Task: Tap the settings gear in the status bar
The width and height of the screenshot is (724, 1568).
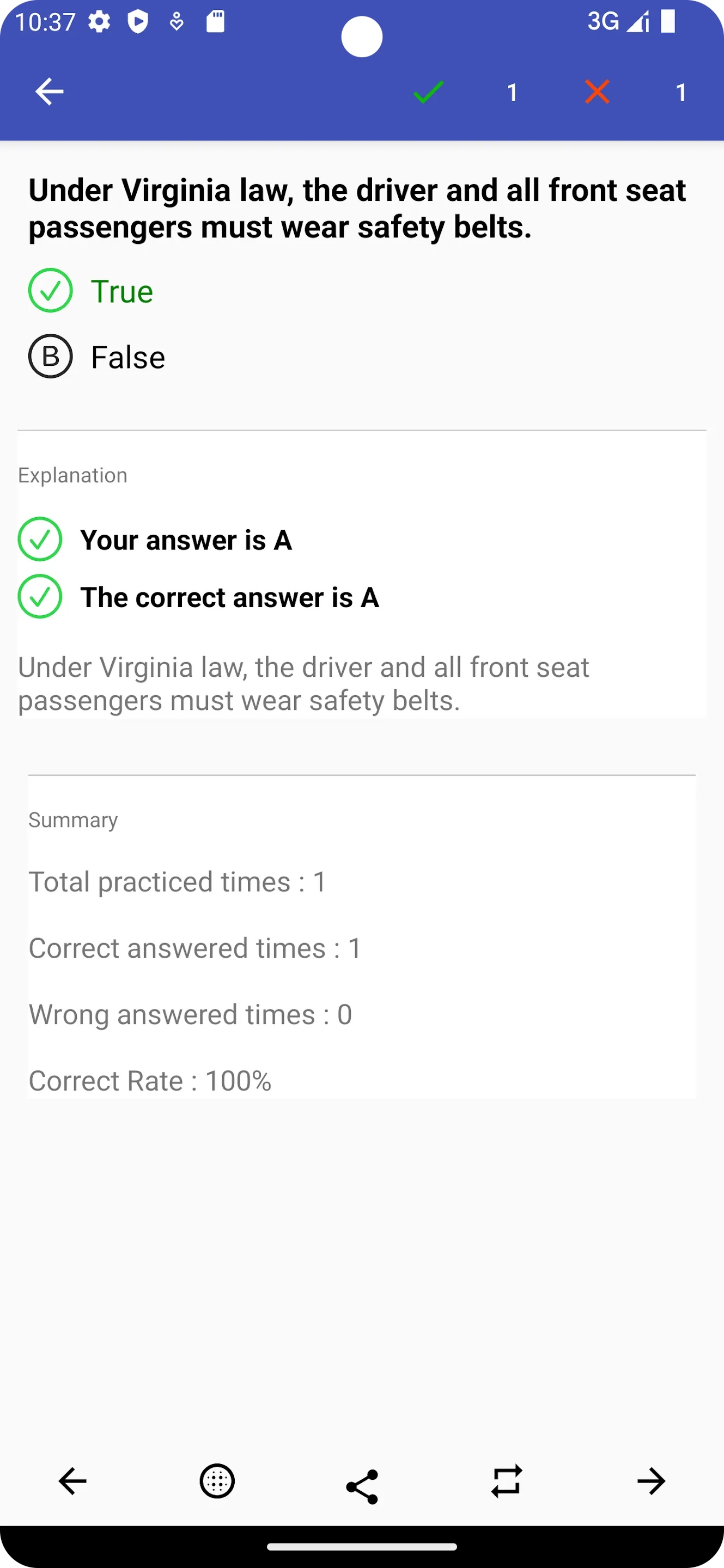Action: (x=99, y=22)
